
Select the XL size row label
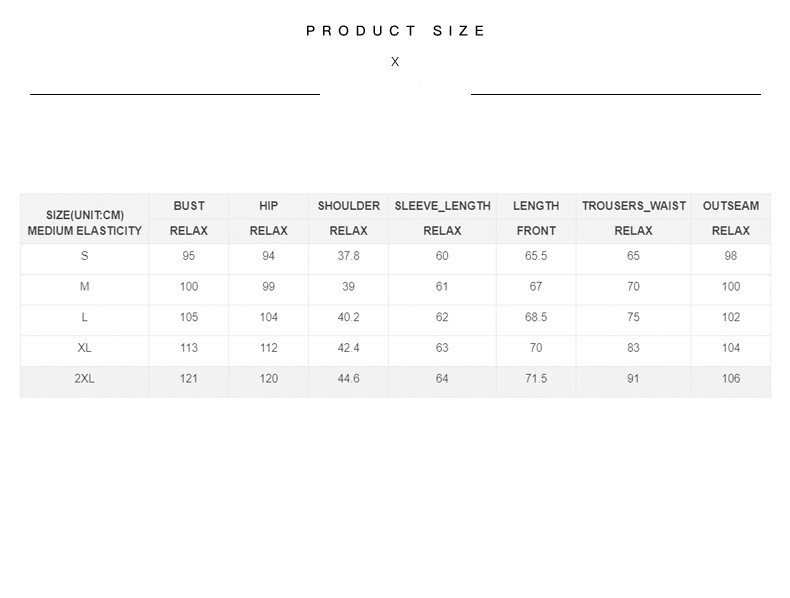click(x=85, y=348)
